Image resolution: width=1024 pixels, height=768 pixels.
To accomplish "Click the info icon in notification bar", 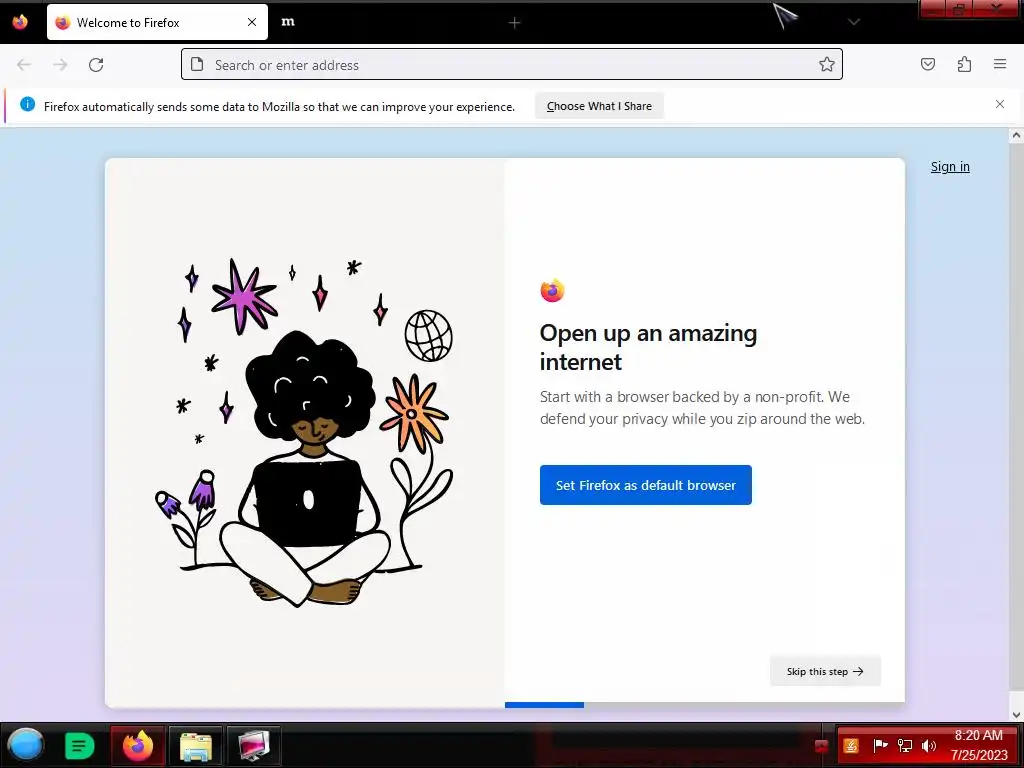I will [27, 104].
